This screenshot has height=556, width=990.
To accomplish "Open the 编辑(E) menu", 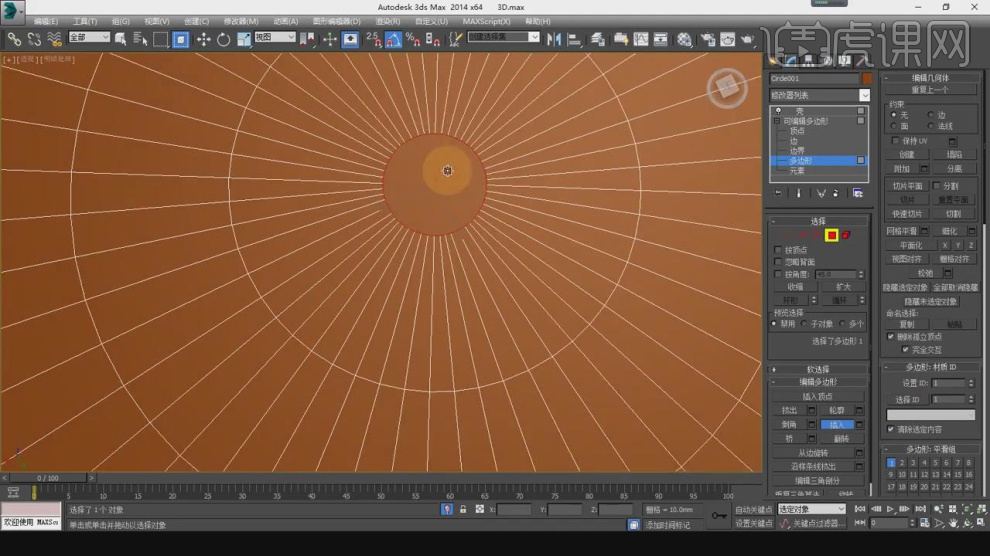I will (45, 21).
